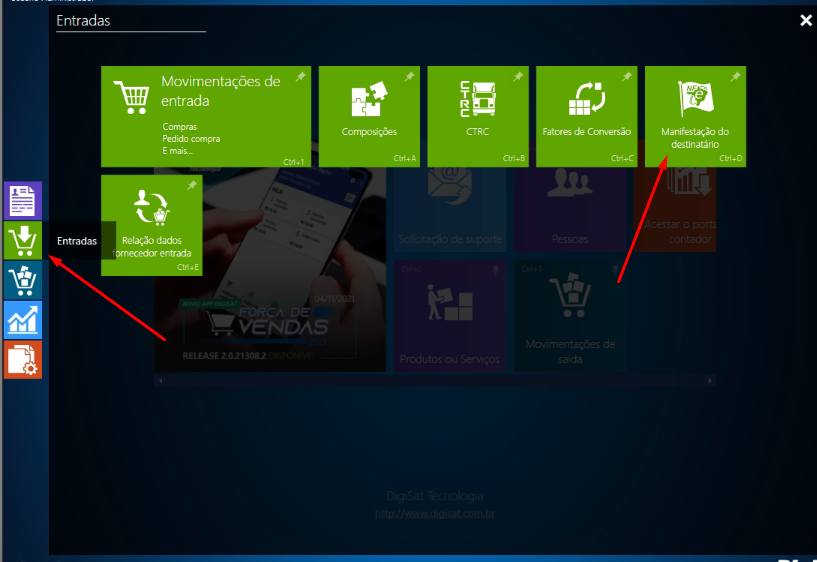Click the horizontal scrollbar left arrow

point(160,381)
